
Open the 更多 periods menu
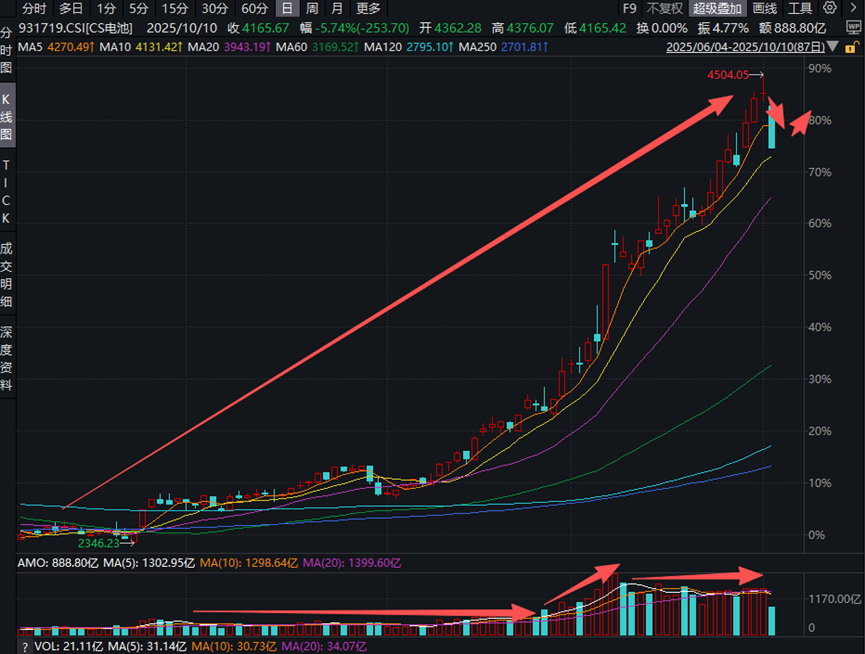(x=368, y=8)
